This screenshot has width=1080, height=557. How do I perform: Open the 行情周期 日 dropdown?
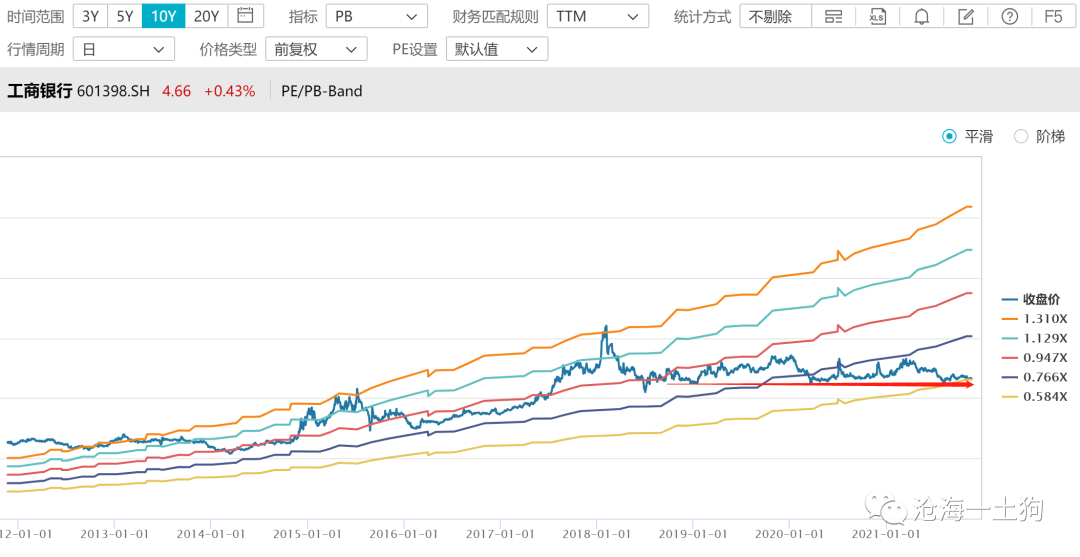pos(124,49)
